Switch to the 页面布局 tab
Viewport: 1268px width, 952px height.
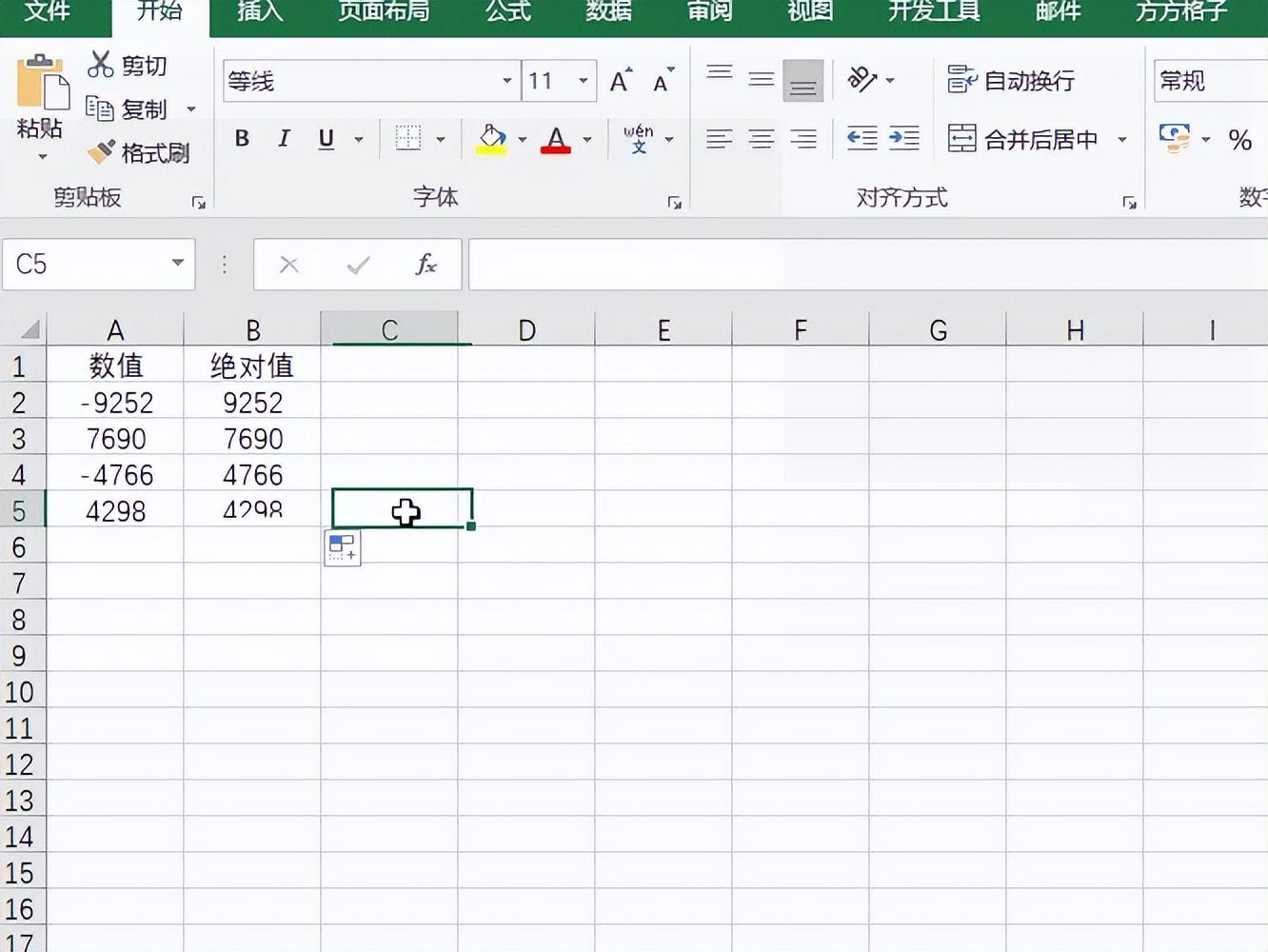384,11
